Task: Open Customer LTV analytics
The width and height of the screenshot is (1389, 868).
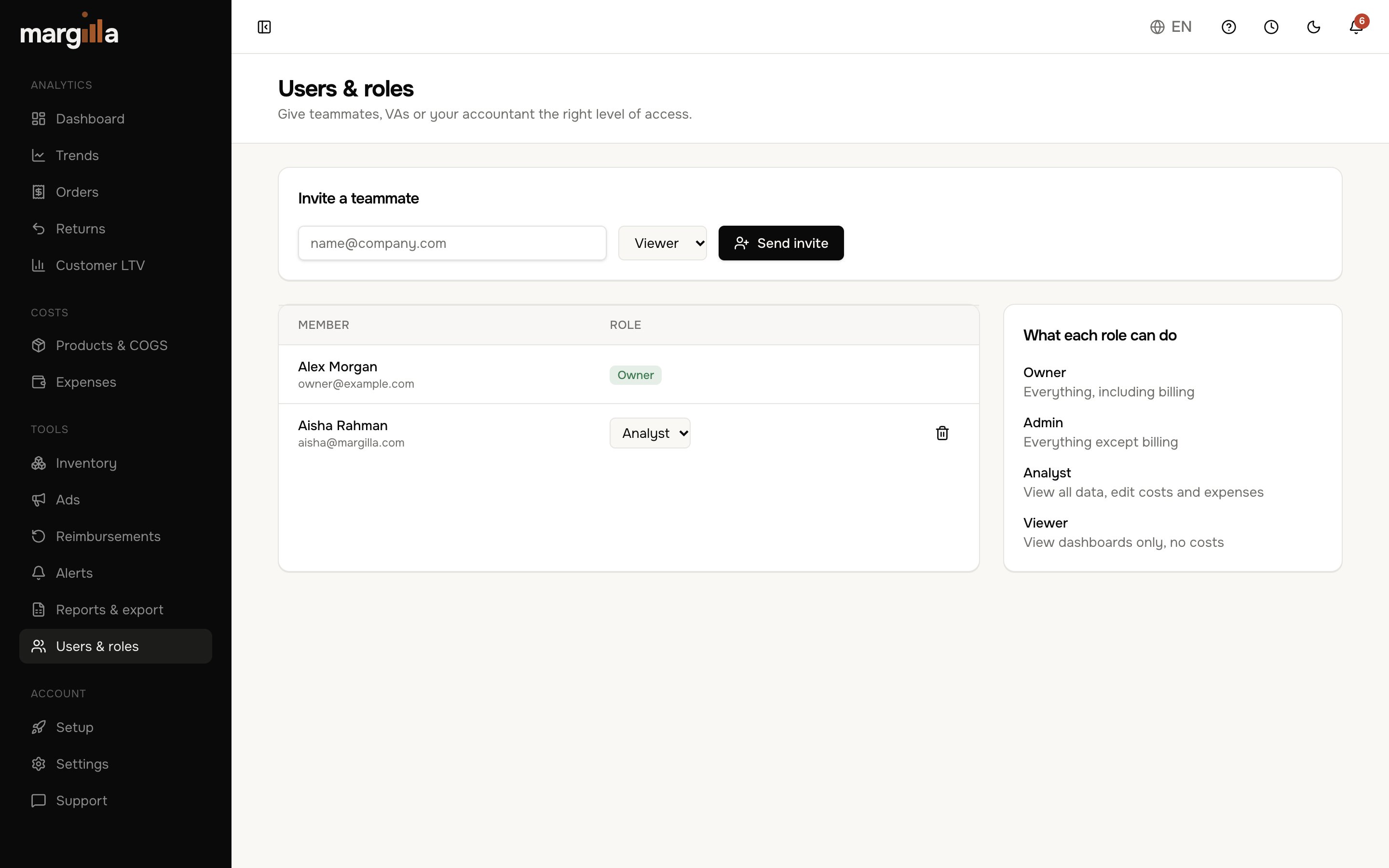Action: pos(115,265)
